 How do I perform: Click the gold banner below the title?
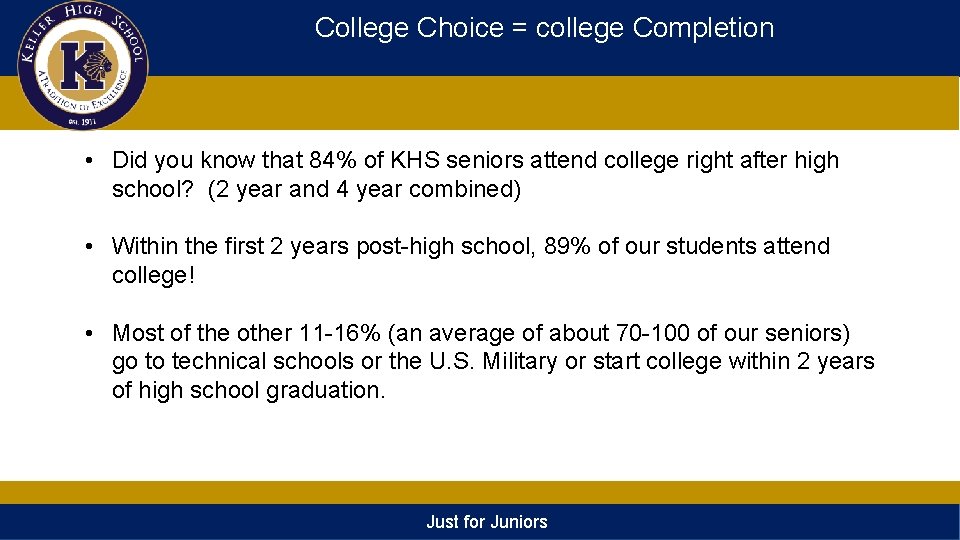pos(551,103)
